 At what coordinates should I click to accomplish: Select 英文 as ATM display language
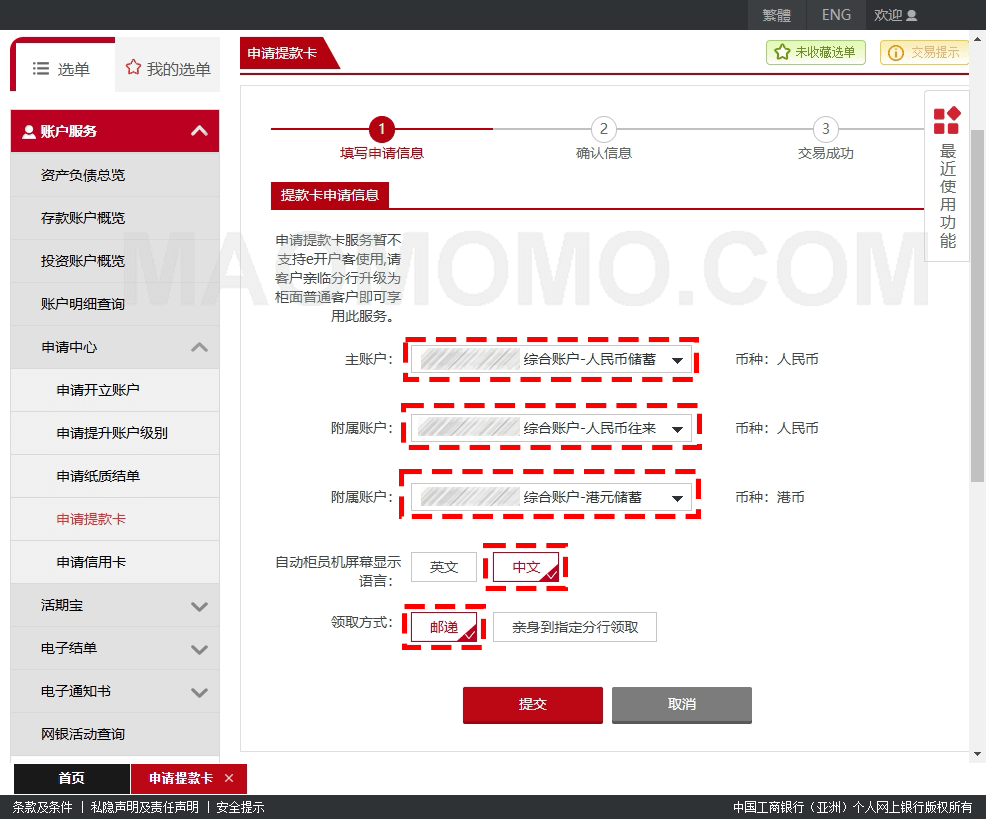click(x=444, y=567)
